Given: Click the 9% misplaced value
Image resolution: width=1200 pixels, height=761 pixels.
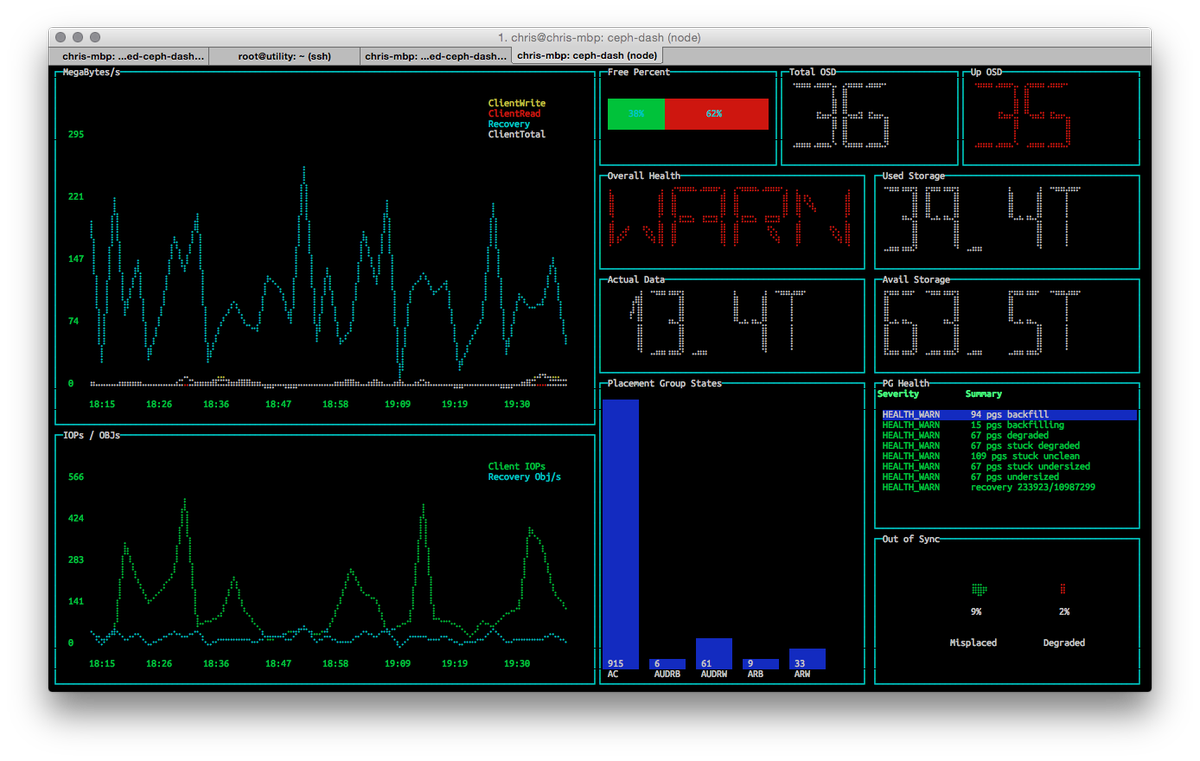Looking at the screenshot, I should [976, 611].
